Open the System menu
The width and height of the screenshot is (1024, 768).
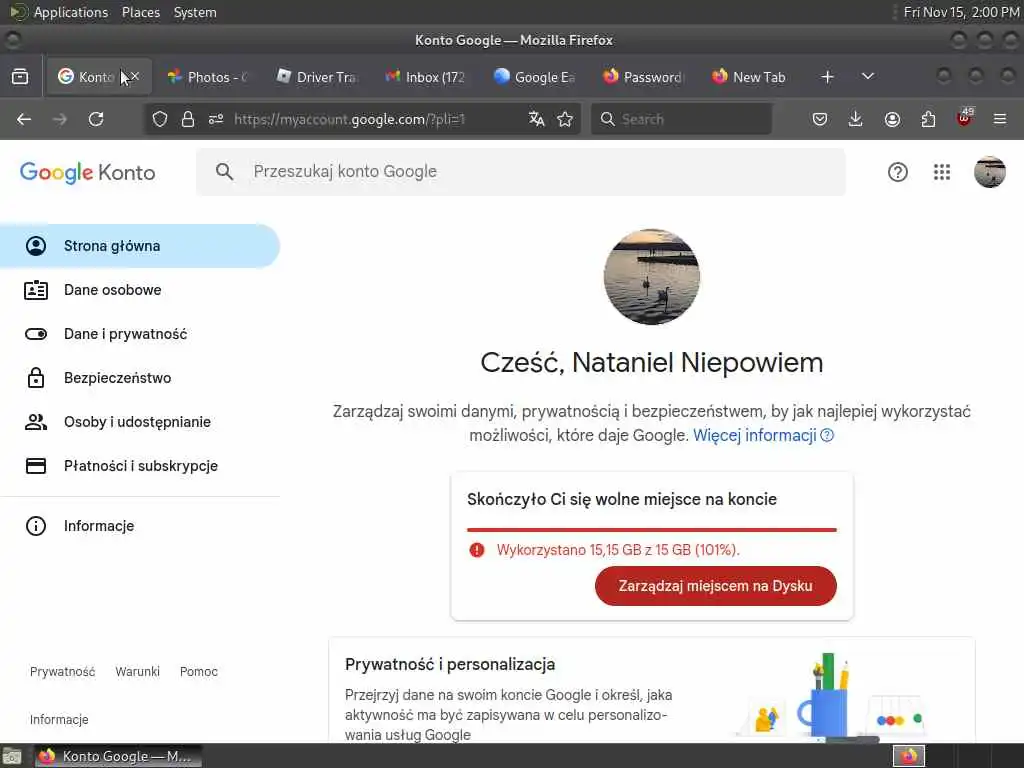point(195,12)
